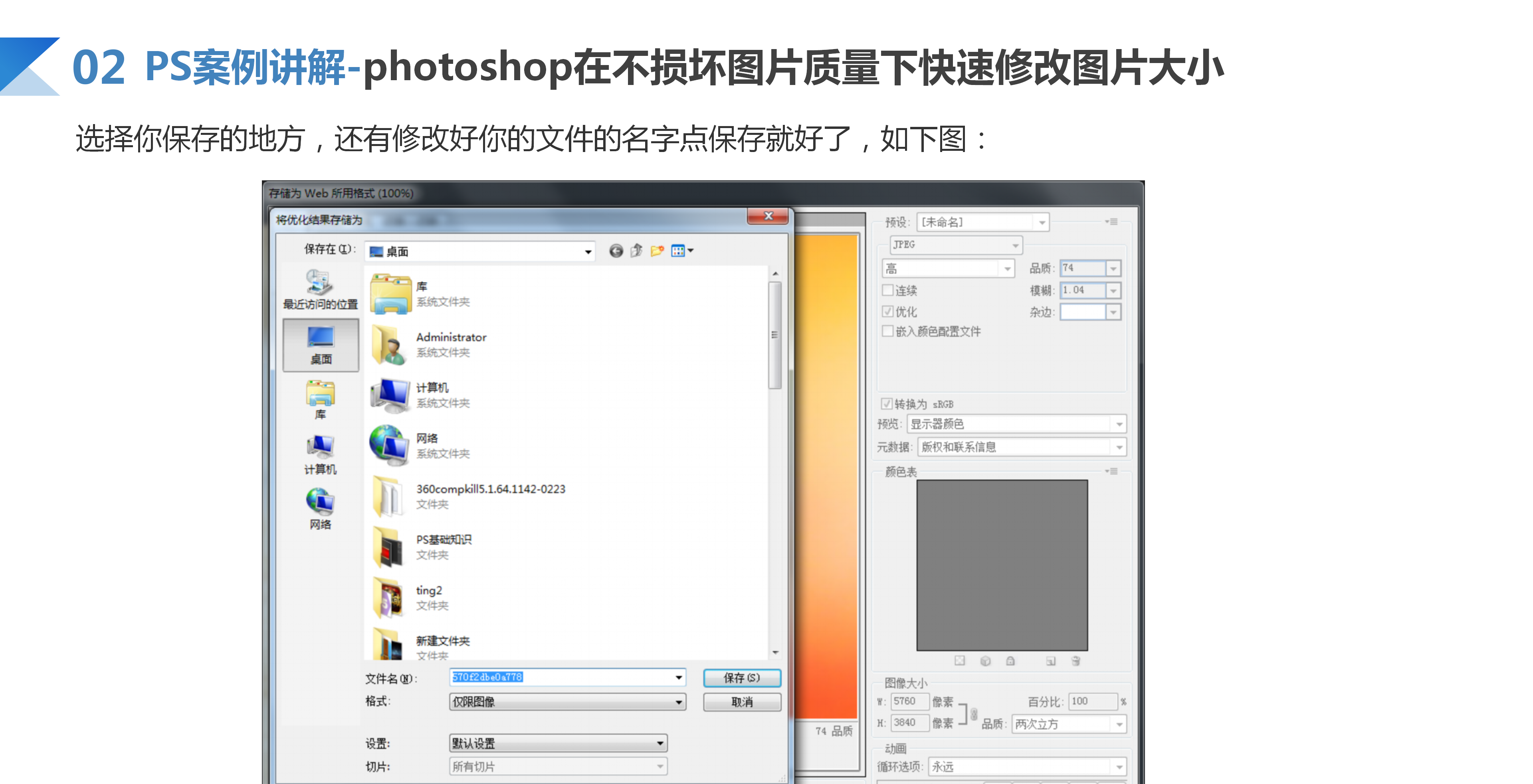Create a new folder icon
This screenshot has width=1533, height=784.
[x=657, y=251]
